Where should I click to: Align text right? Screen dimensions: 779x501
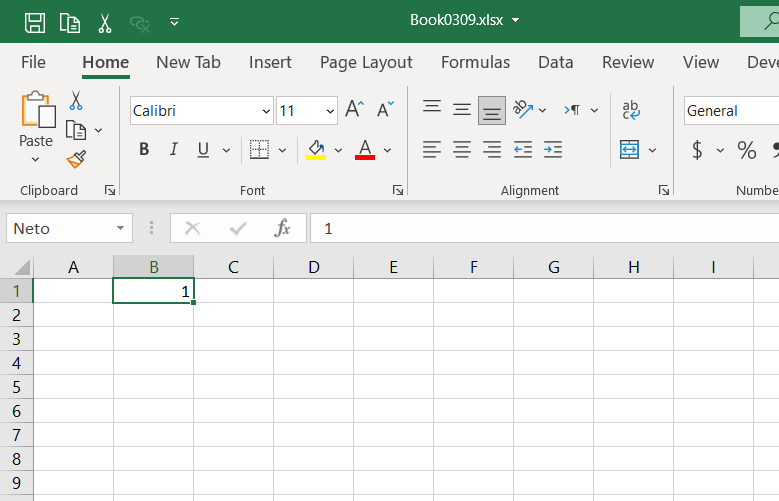492,150
